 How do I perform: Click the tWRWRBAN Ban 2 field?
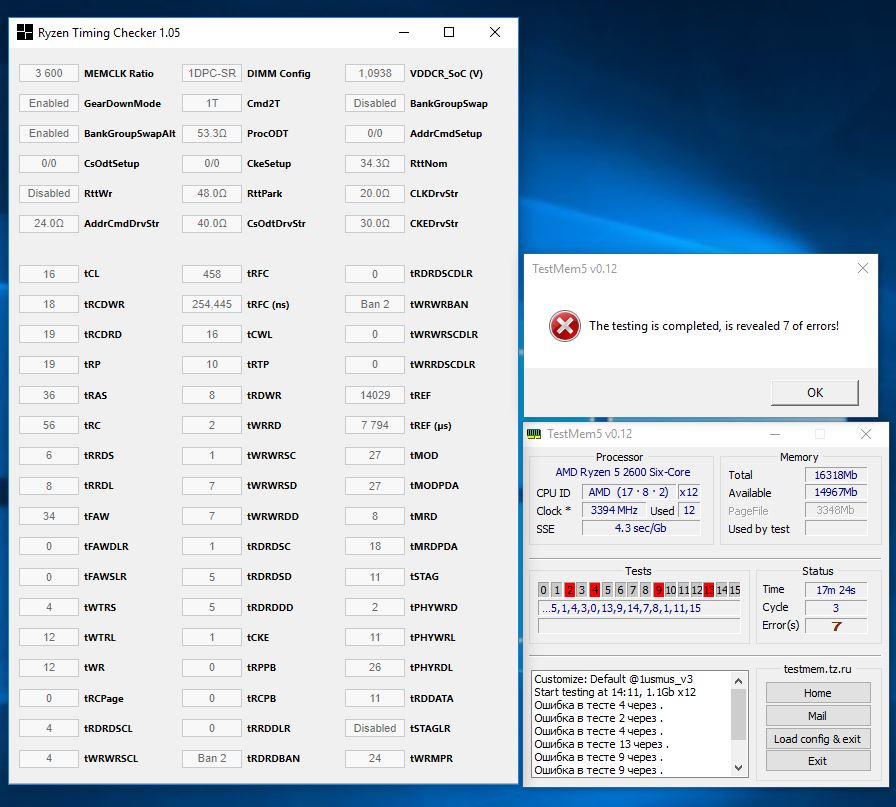pyautogui.click(x=375, y=304)
